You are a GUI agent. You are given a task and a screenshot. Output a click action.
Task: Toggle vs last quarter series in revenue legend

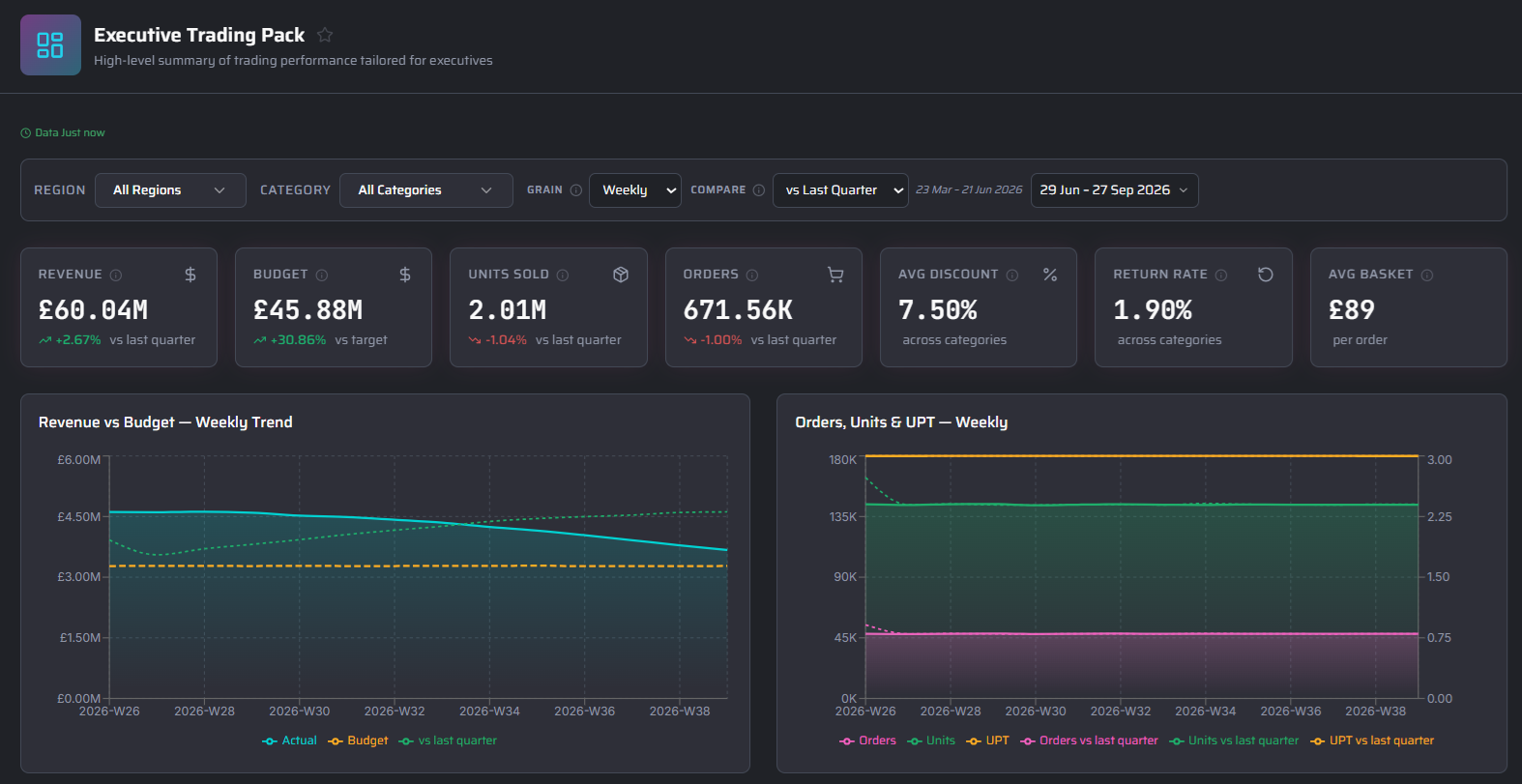[448, 740]
